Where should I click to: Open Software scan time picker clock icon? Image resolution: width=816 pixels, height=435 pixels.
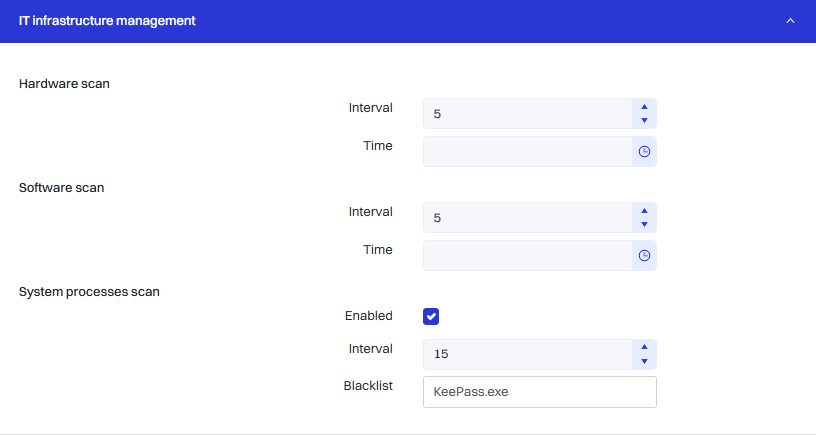tap(644, 255)
